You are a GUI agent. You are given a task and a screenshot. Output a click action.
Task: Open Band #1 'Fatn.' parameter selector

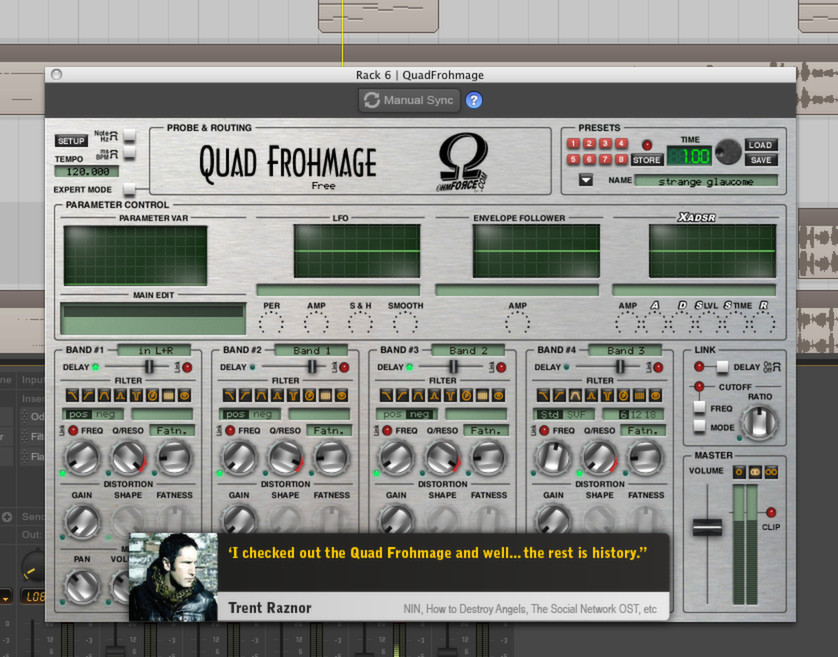(x=172, y=430)
